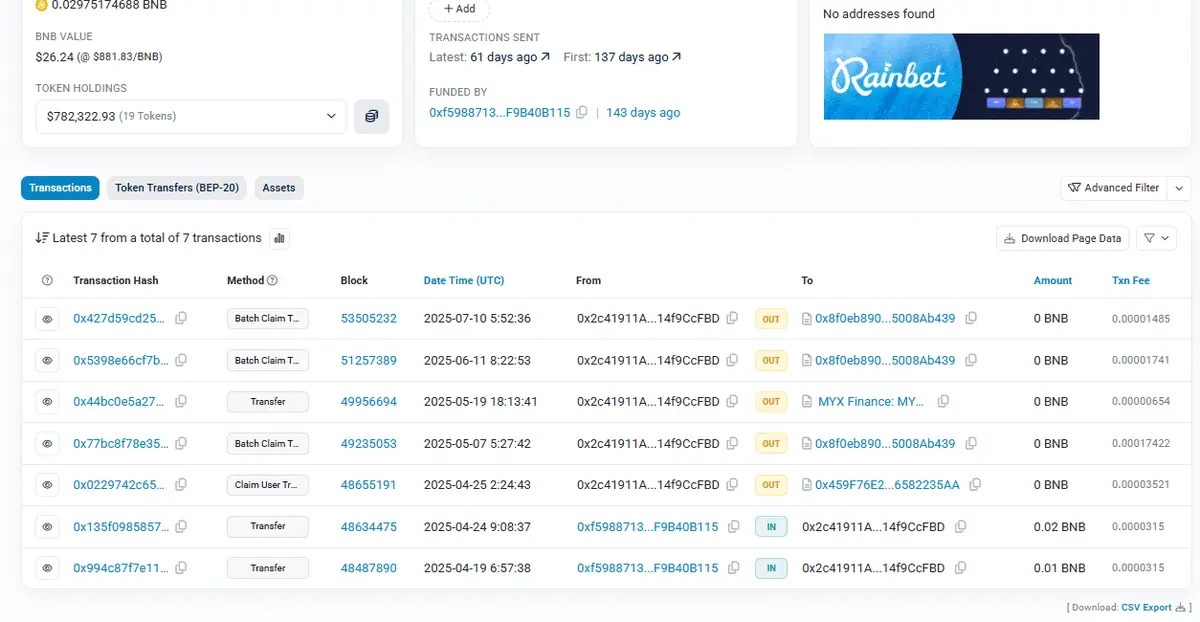Copy MYX Finance To address
The image size is (1200, 622).
pos(943,402)
